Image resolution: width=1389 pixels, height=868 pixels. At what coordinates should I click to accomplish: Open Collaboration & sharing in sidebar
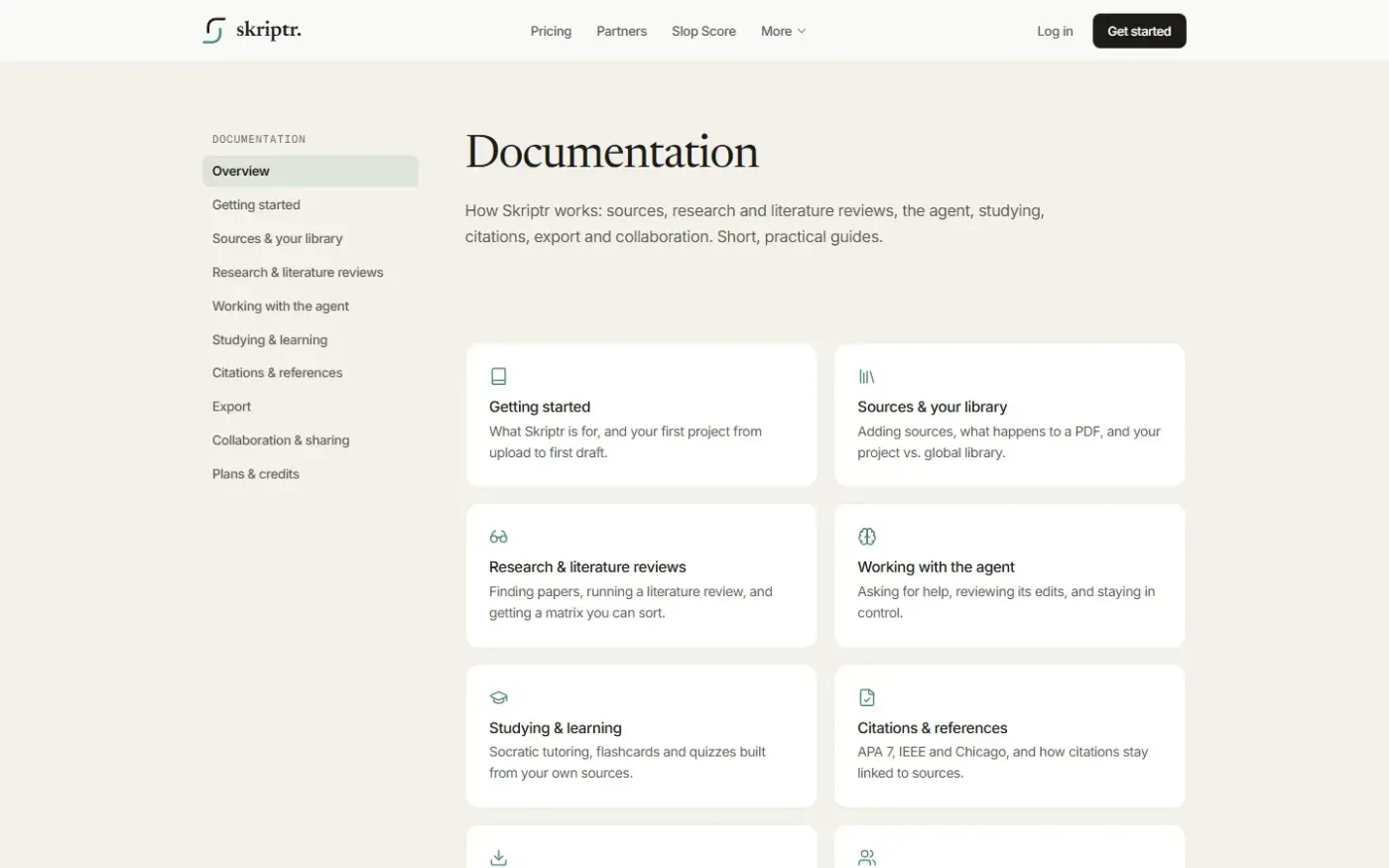(281, 439)
